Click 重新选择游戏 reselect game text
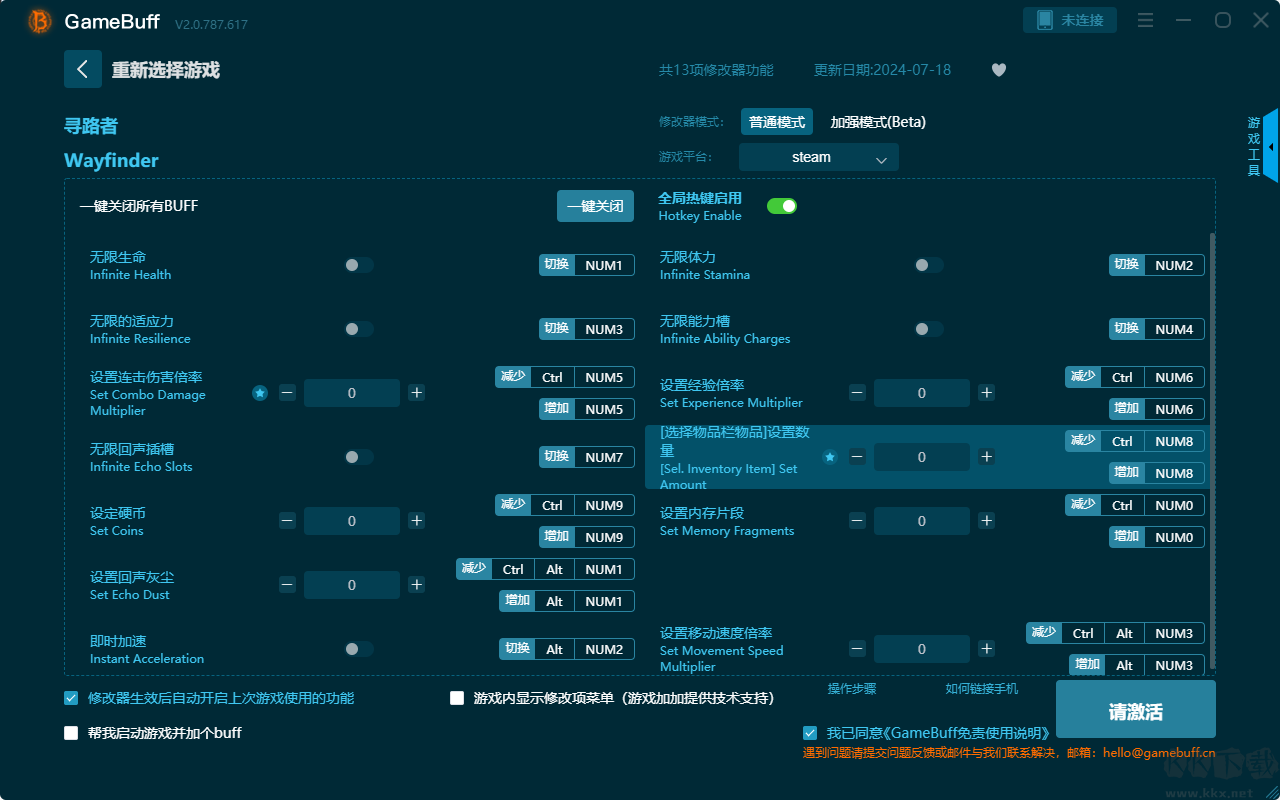This screenshot has width=1280, height=800. 166,70
